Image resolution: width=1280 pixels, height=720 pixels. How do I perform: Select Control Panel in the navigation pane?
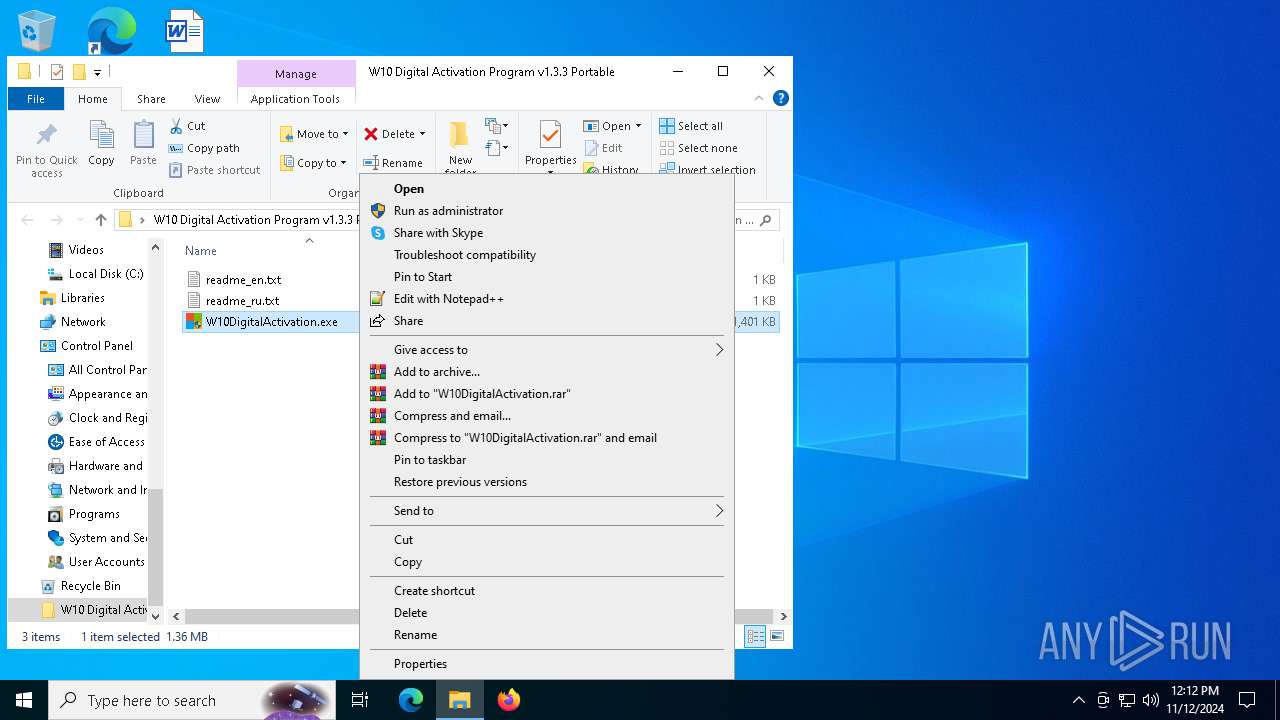pyautogui.click(x=97, y=346)
